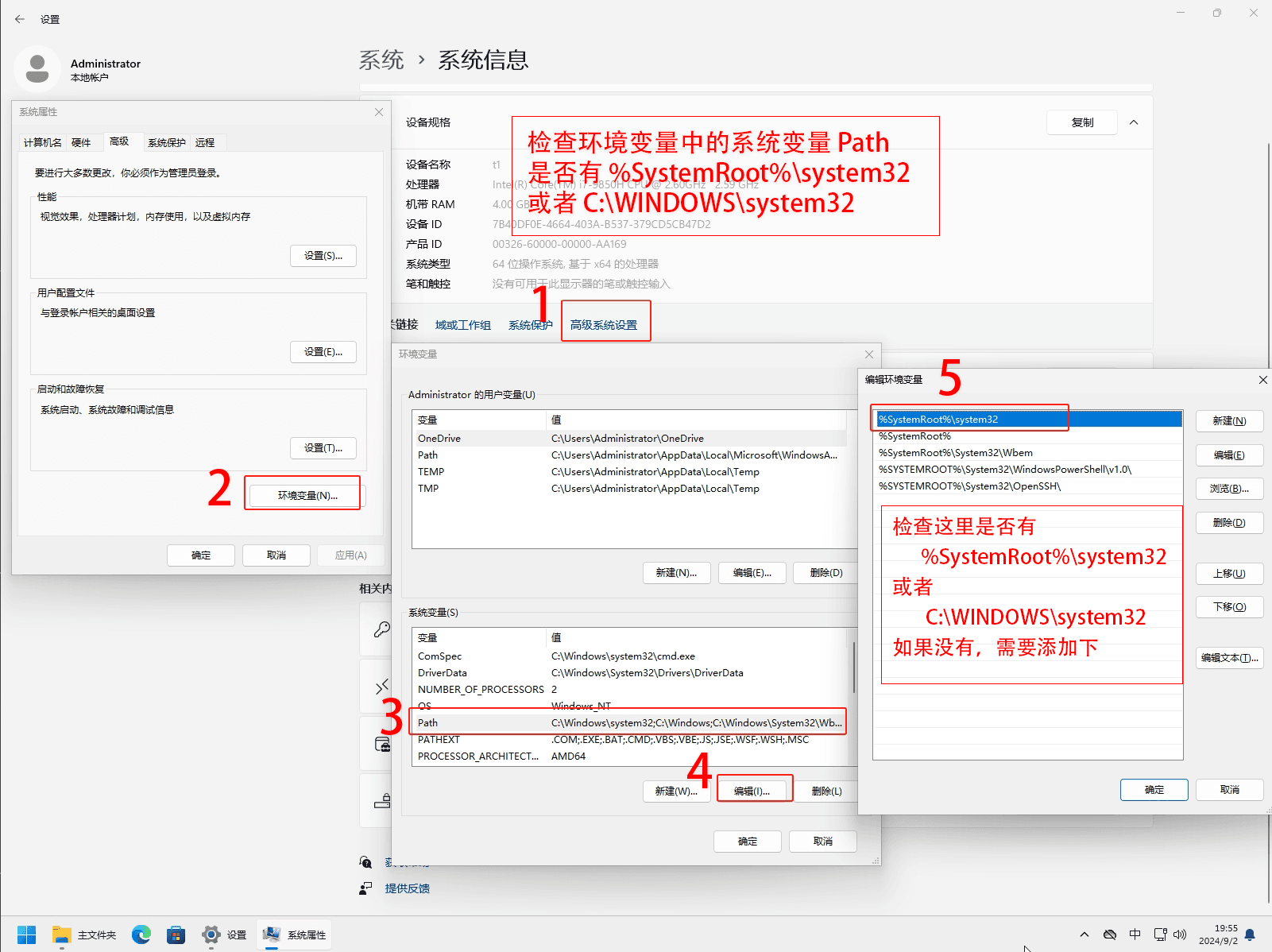Select the TMP user variable row
Screen dimensions: 1272x952
tap(629, 489)
